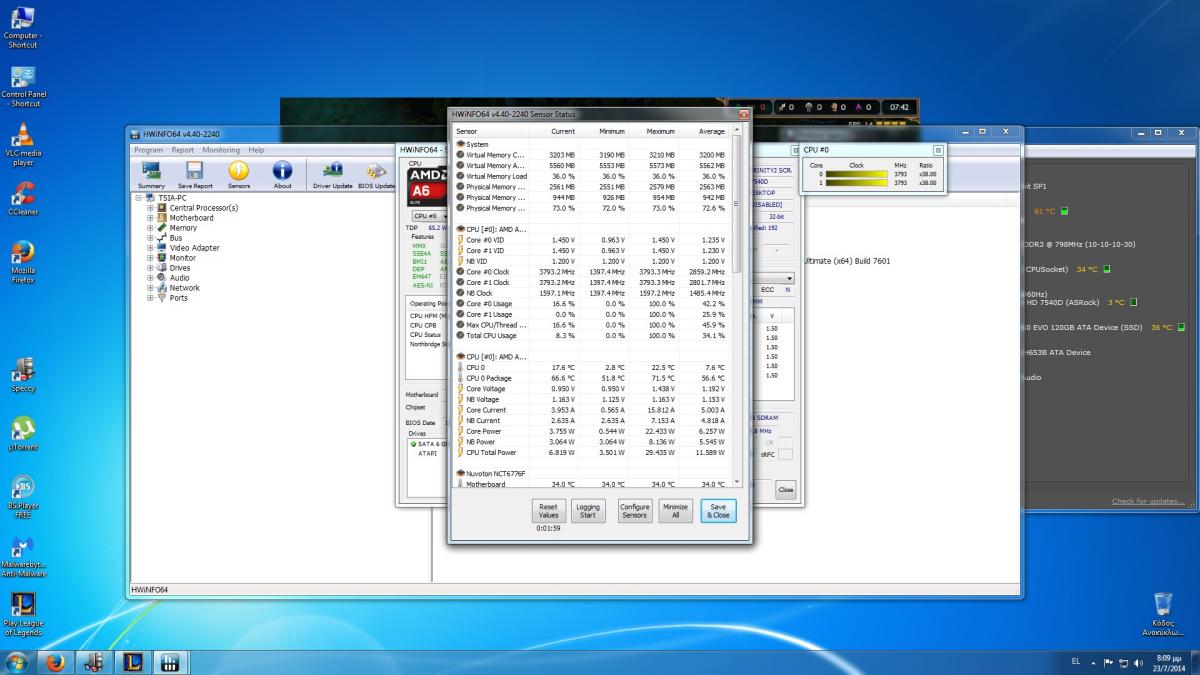Open the Program menu
The width and height of the screenshot is (1200, 675).
(x=149, y=150)
